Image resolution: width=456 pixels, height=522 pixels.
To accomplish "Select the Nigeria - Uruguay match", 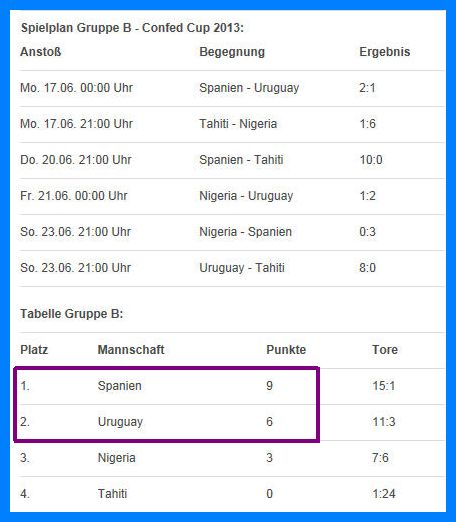I will coord(246,196).
